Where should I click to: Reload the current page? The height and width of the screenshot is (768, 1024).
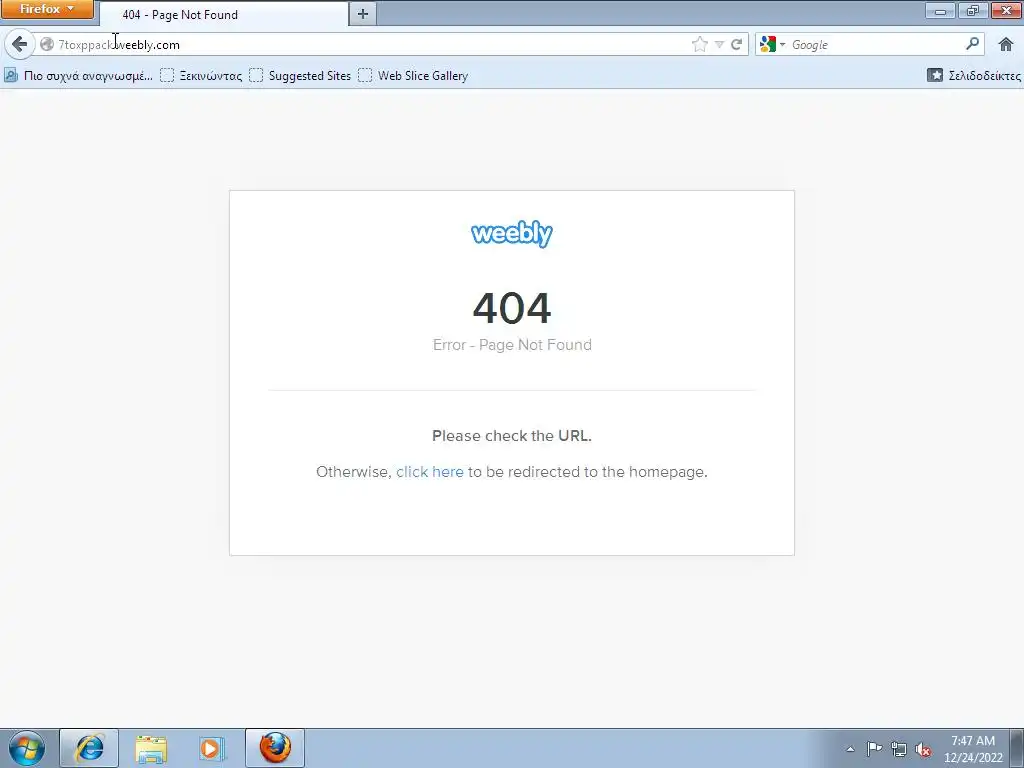(x=737, y=44)
